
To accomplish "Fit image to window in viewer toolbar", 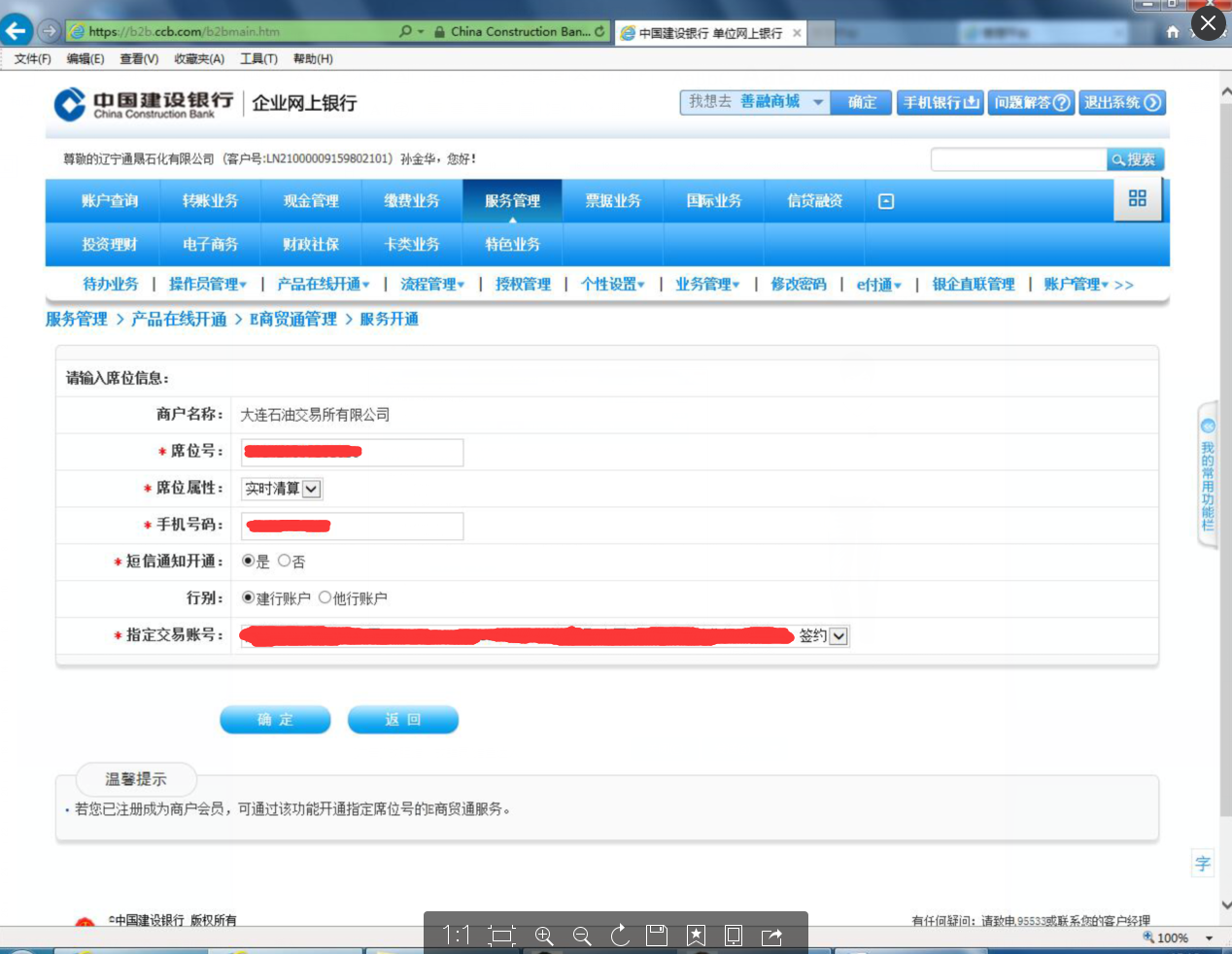I will 501,936.
